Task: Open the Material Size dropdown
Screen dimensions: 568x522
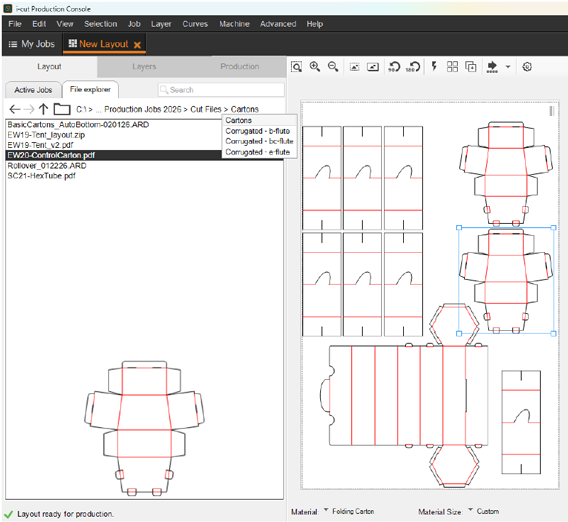Action: point(470,510)
